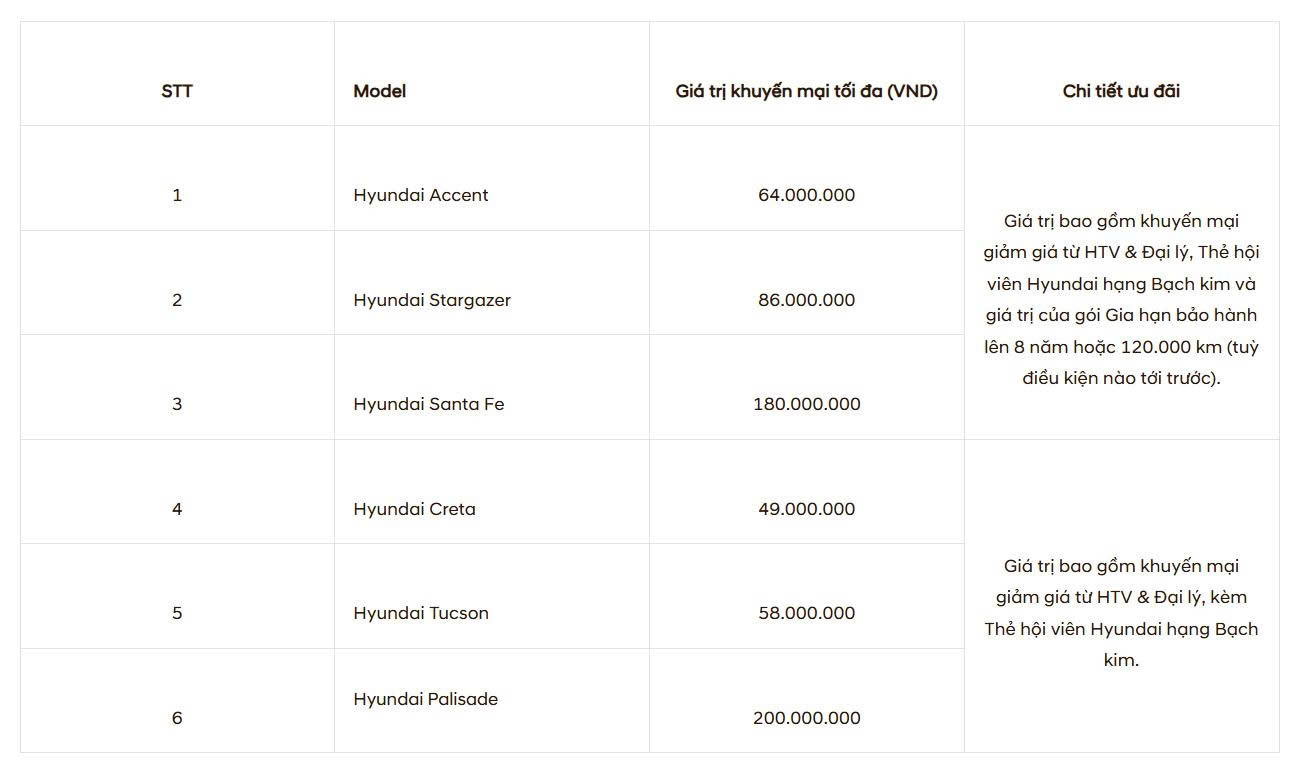Screen dimensions: 1299x769
Task: Click the 'Chi tiết ưu đãi' header
Action: click(1121, 91)
